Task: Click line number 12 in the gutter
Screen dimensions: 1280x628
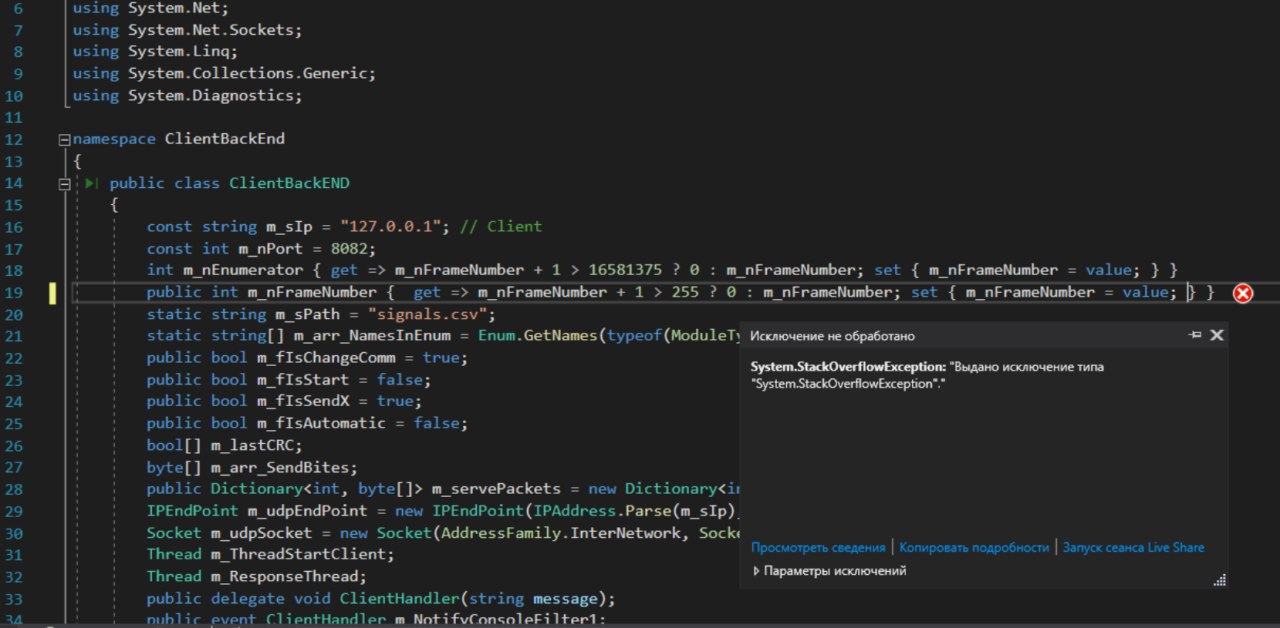Action: pos(14,139)
